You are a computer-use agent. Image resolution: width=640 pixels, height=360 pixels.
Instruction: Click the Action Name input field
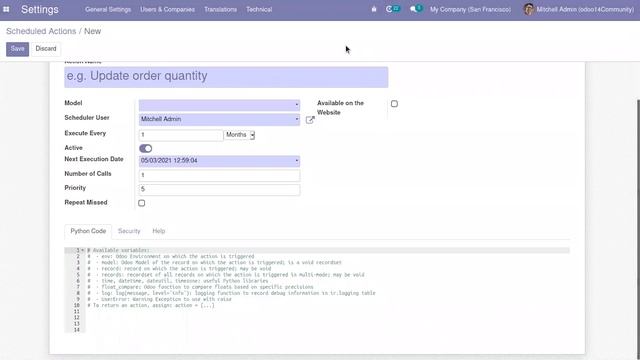pos(226,77)
